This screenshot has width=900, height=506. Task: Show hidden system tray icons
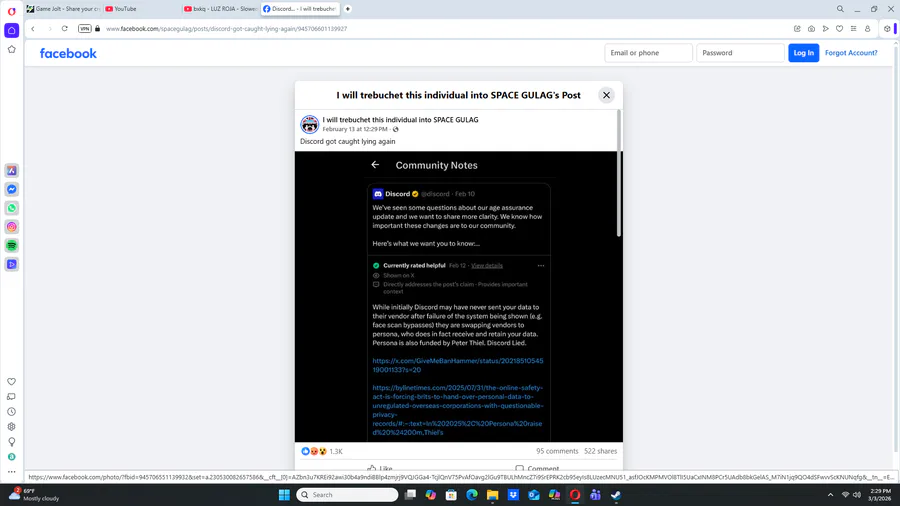click(x=830, y=495)
